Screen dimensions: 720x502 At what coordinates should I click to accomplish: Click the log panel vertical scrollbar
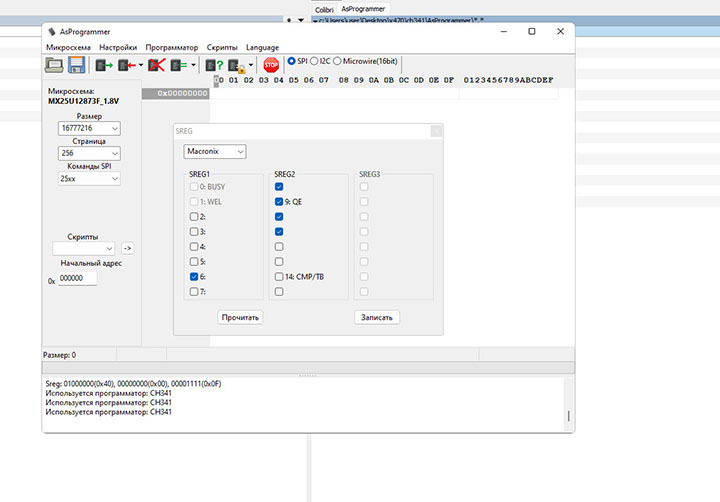click(x=569, y=404)
